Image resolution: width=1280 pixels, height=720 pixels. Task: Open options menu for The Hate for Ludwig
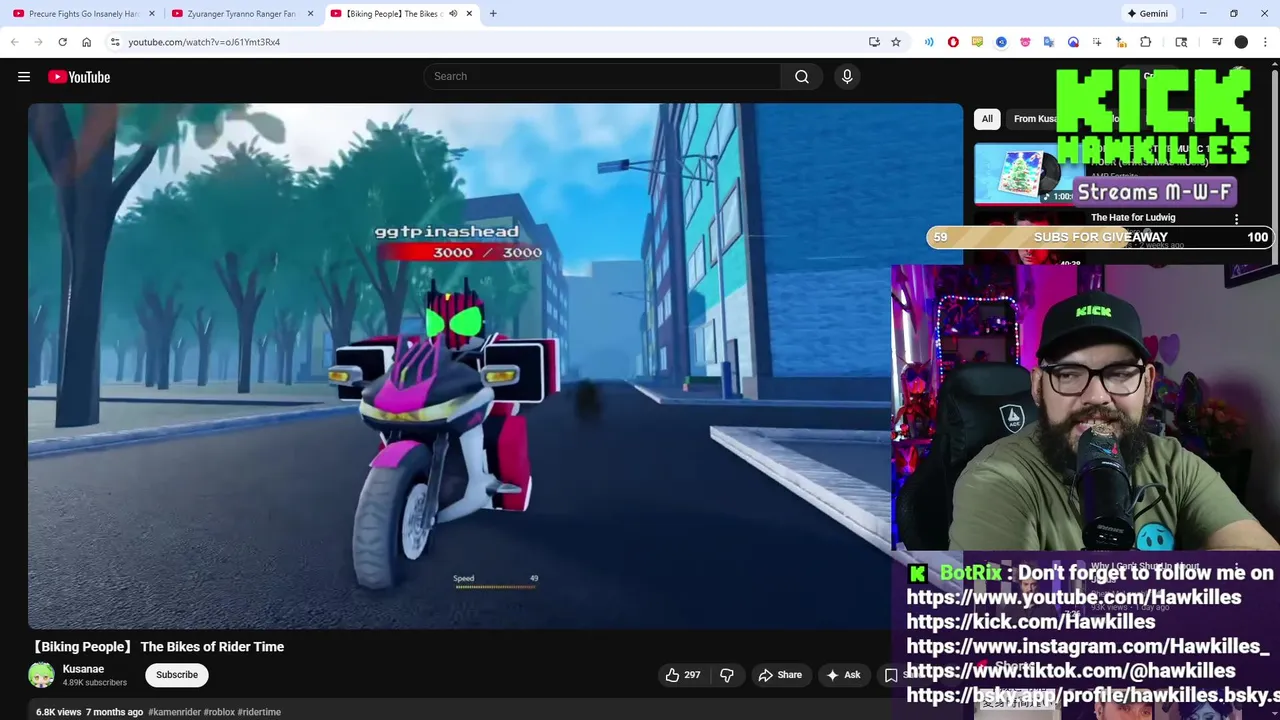point(1236,219)
